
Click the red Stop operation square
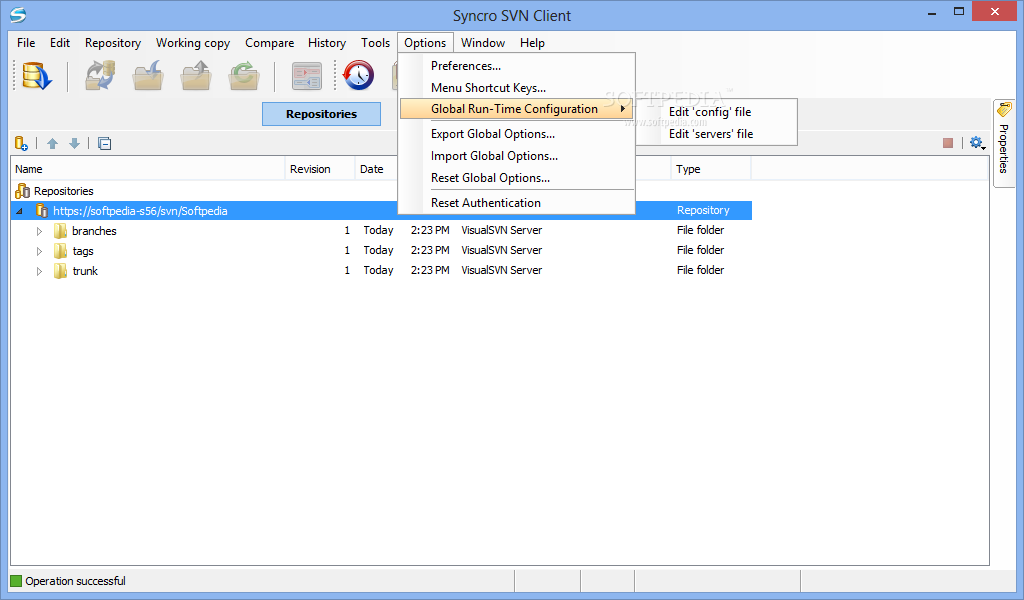(x=948, y=143)
